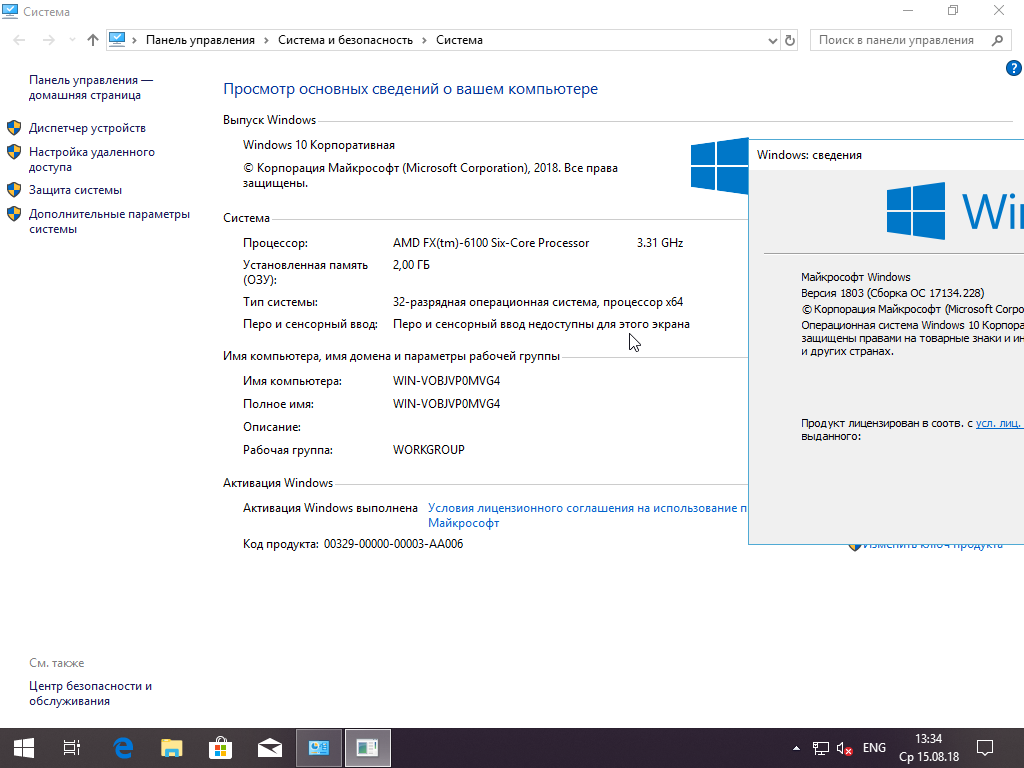Click the shield icon beside "Диспетчер устройств"

point(14,127)
